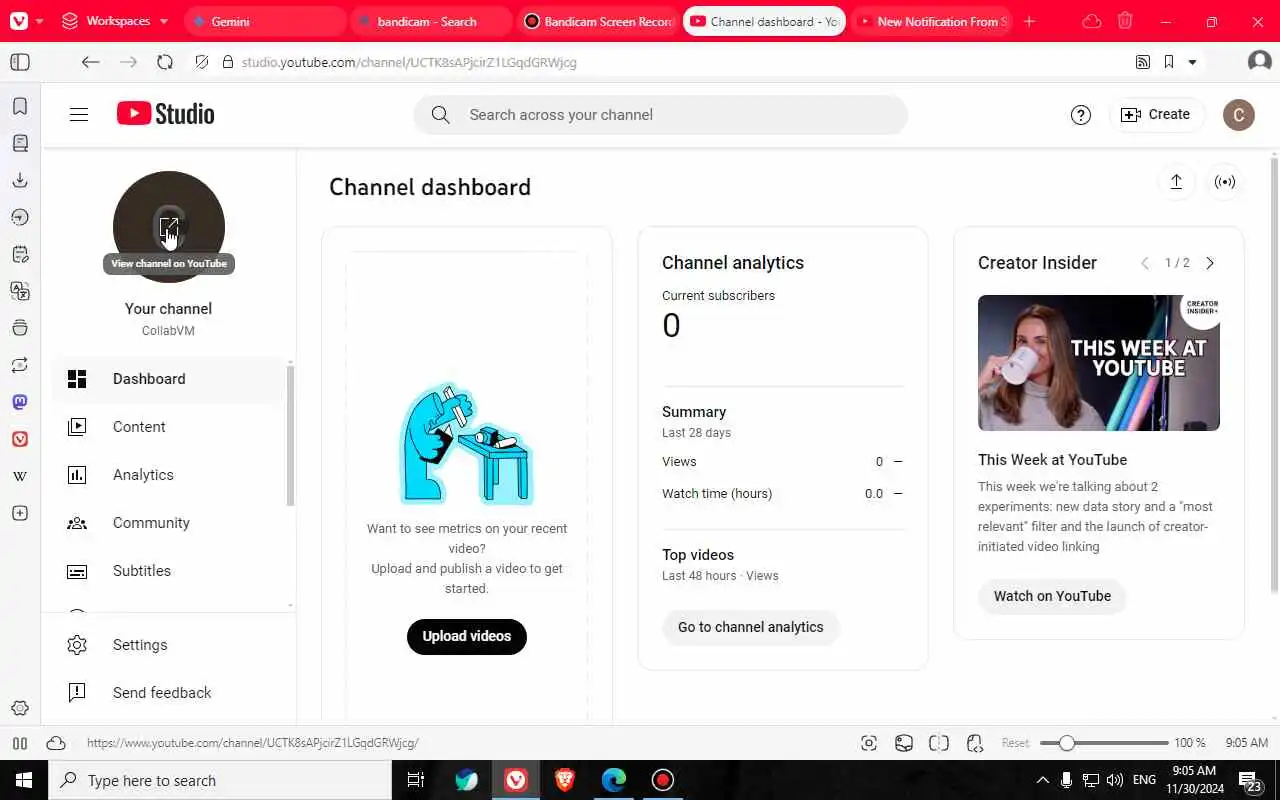The height and width of the screenshot is (800, 1280).
Task: Select Subtitles in Studio sidebar
Action: [169, 571]
